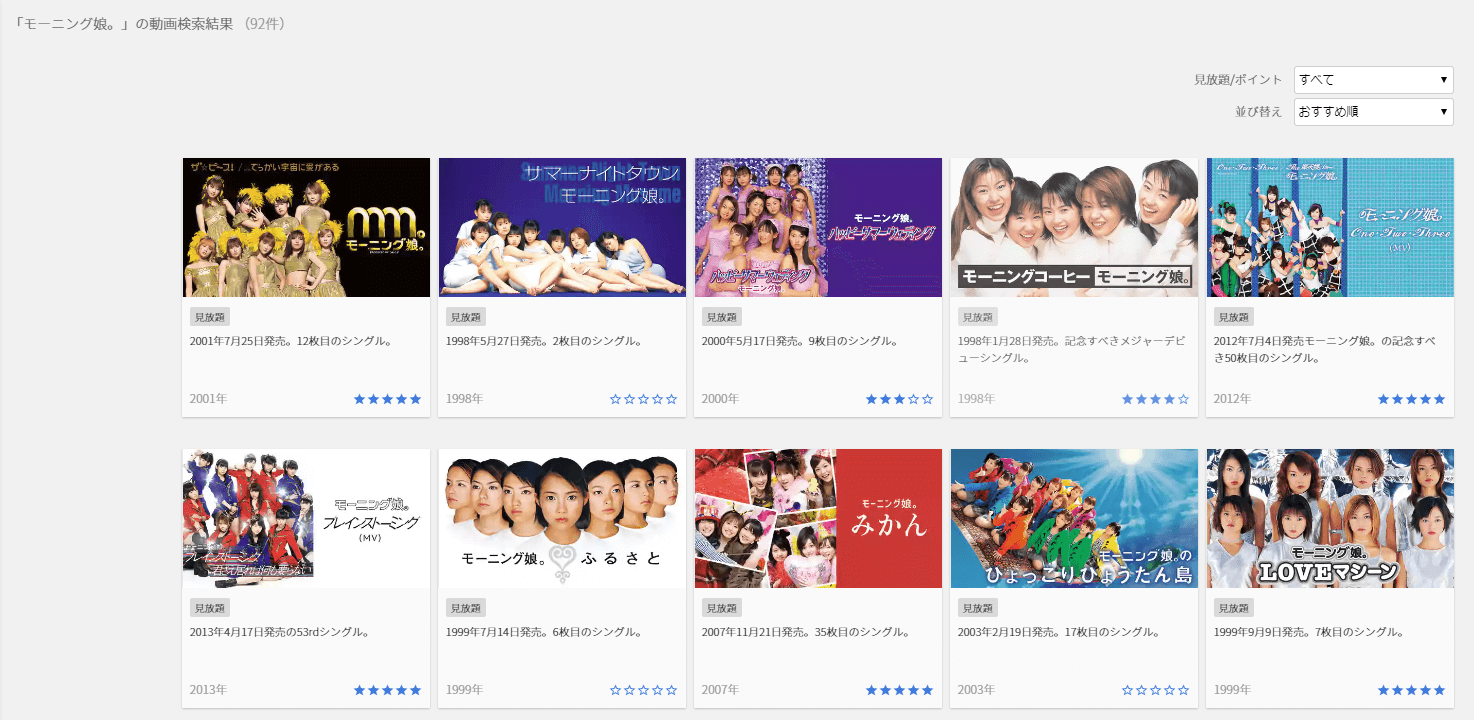Open the サマーナイトタウン video thumbnail
Image resolution: width=1474 pixels, height=720 pixels.
tap(562, 227)
